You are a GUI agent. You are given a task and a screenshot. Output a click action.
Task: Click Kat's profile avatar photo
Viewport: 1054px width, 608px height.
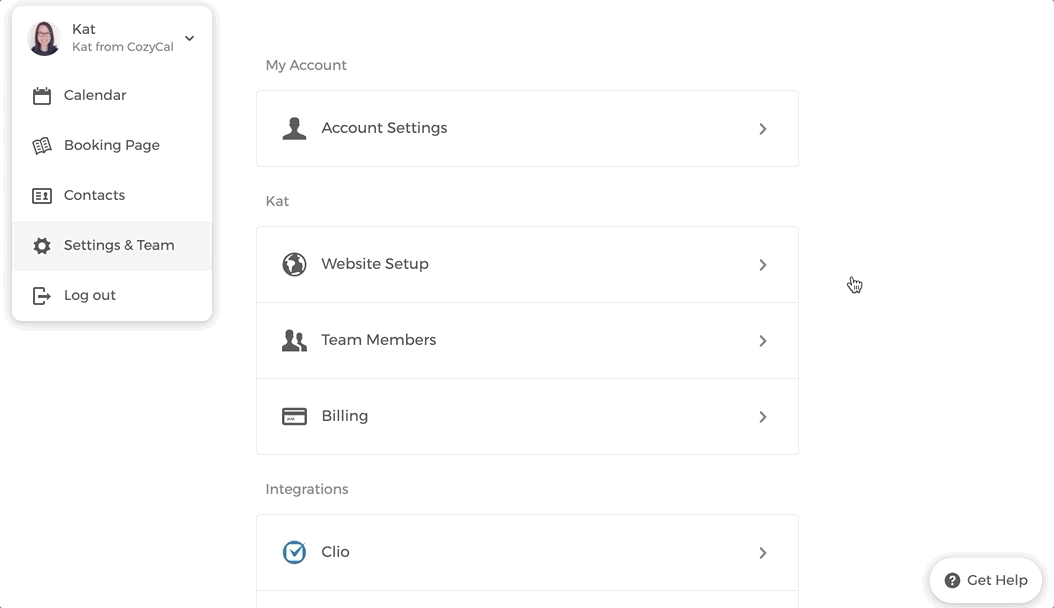coord(45,39)
